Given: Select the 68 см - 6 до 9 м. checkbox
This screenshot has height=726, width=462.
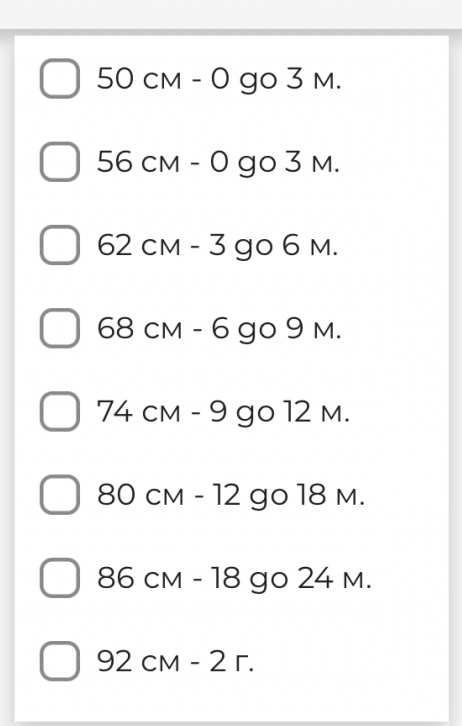Looking at the screenshot, I should (60, 328).
